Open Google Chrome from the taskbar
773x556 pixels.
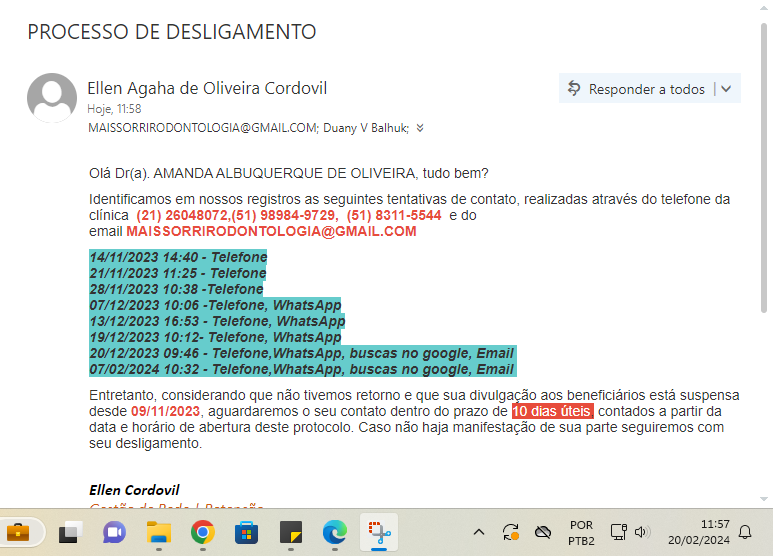(x=202, y=532)
